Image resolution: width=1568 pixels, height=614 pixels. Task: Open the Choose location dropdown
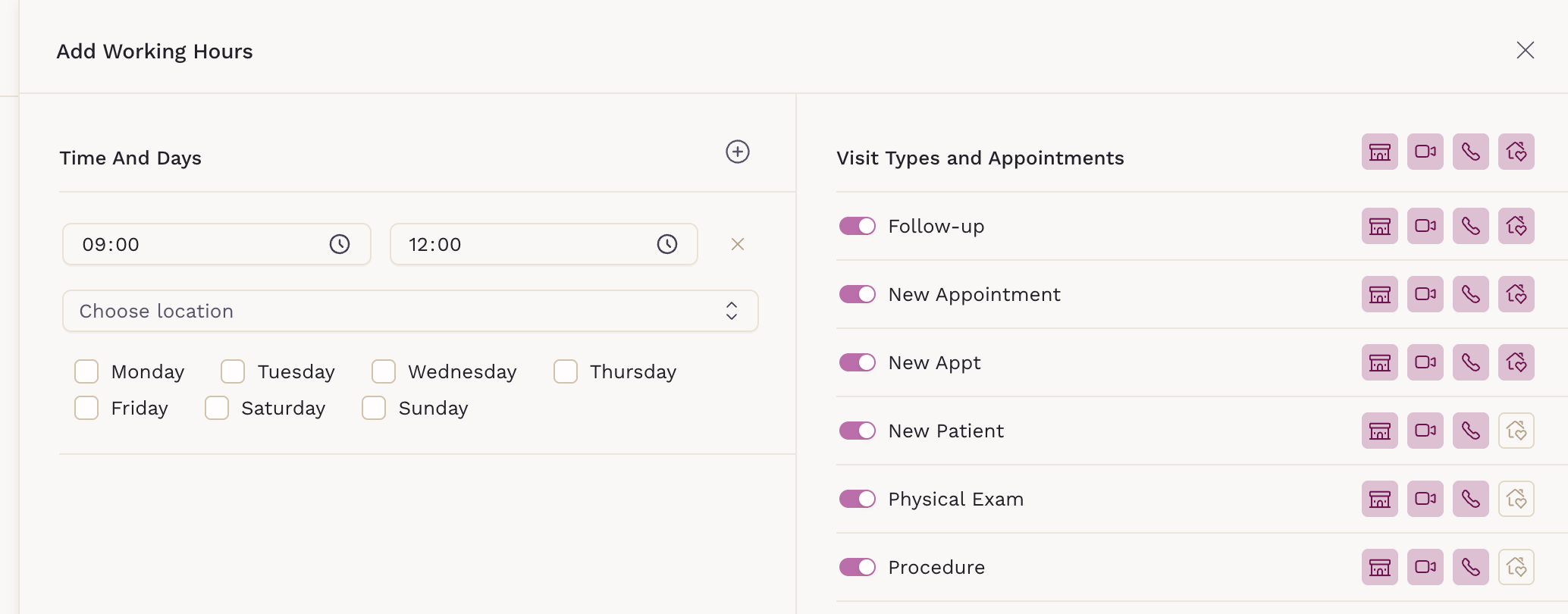pos(410,311)
